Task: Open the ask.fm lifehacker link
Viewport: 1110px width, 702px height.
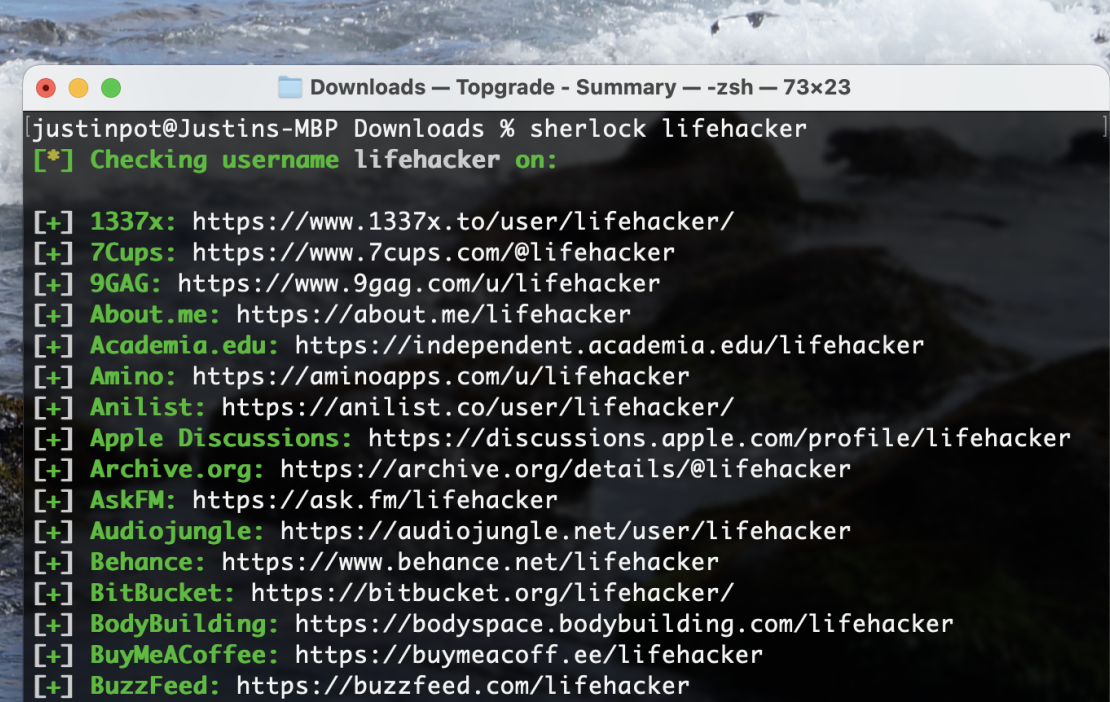Action: tap(375, 500)
